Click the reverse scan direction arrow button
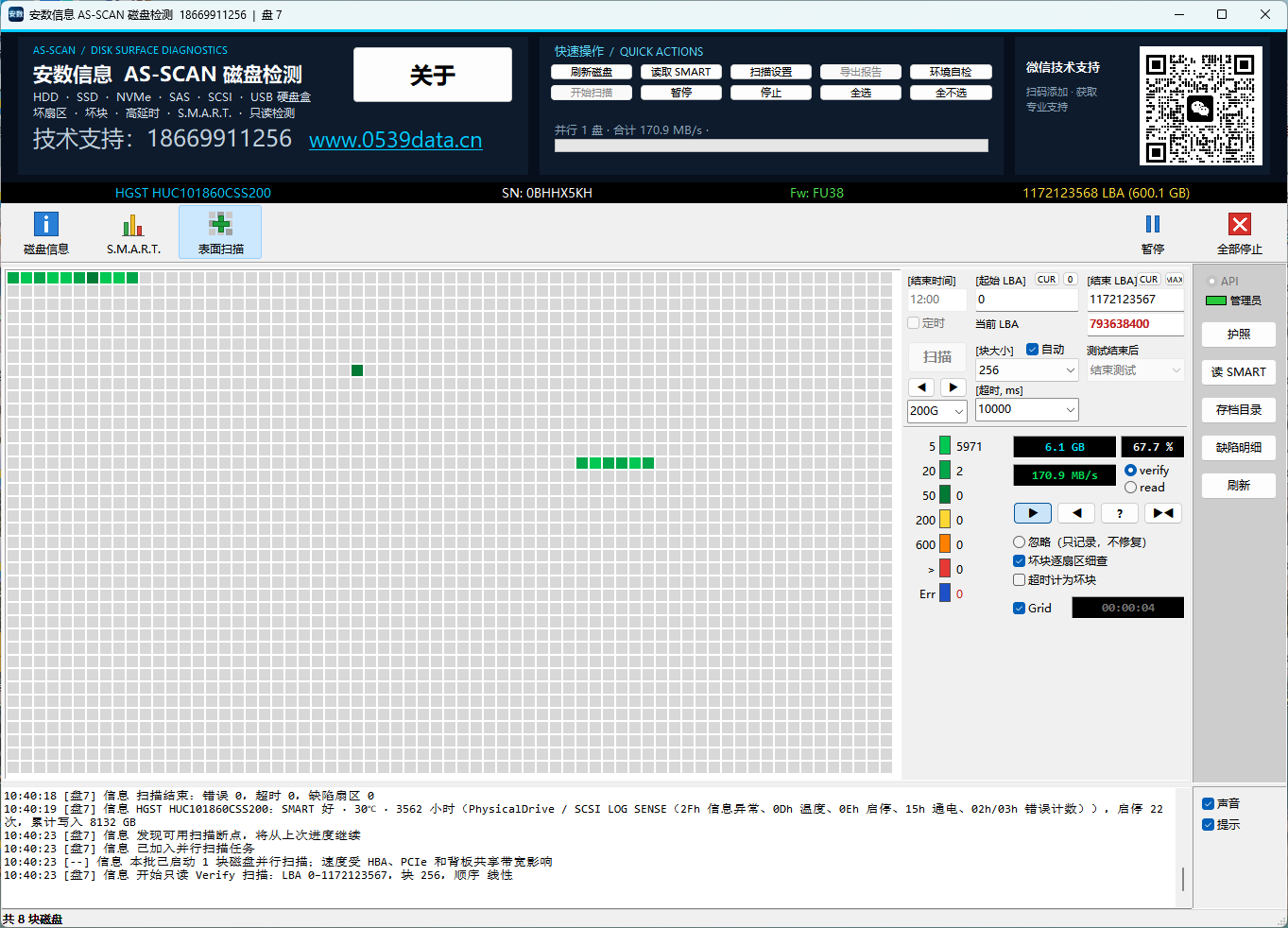1288x928 pixels. pyautogui.click(x=1076, y=513)
